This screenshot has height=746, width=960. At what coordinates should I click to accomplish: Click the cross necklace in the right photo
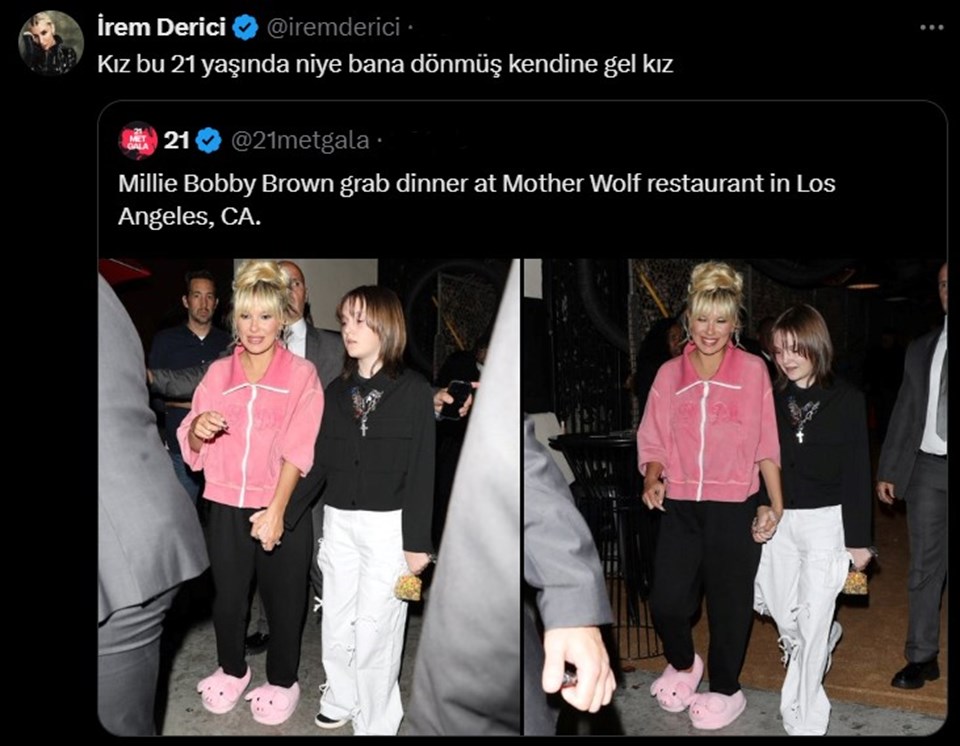(x=798, y=435)
